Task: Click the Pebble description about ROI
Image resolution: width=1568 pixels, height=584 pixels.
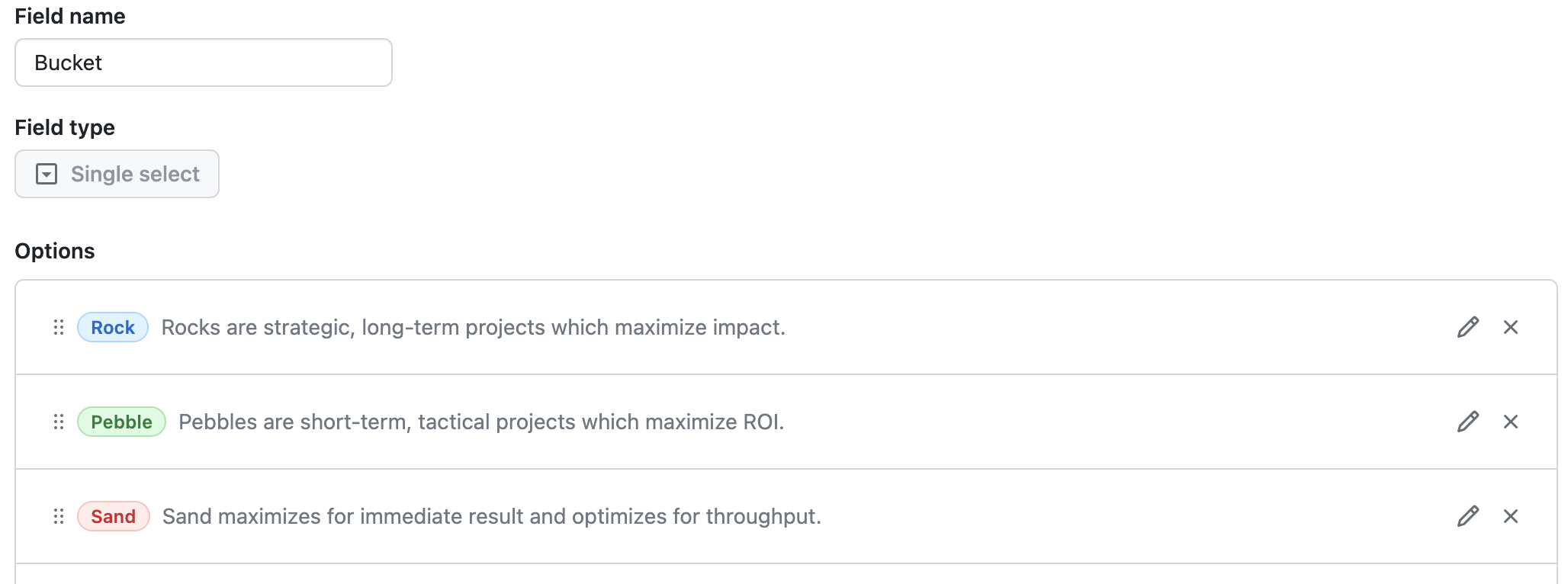Action: 481,422
